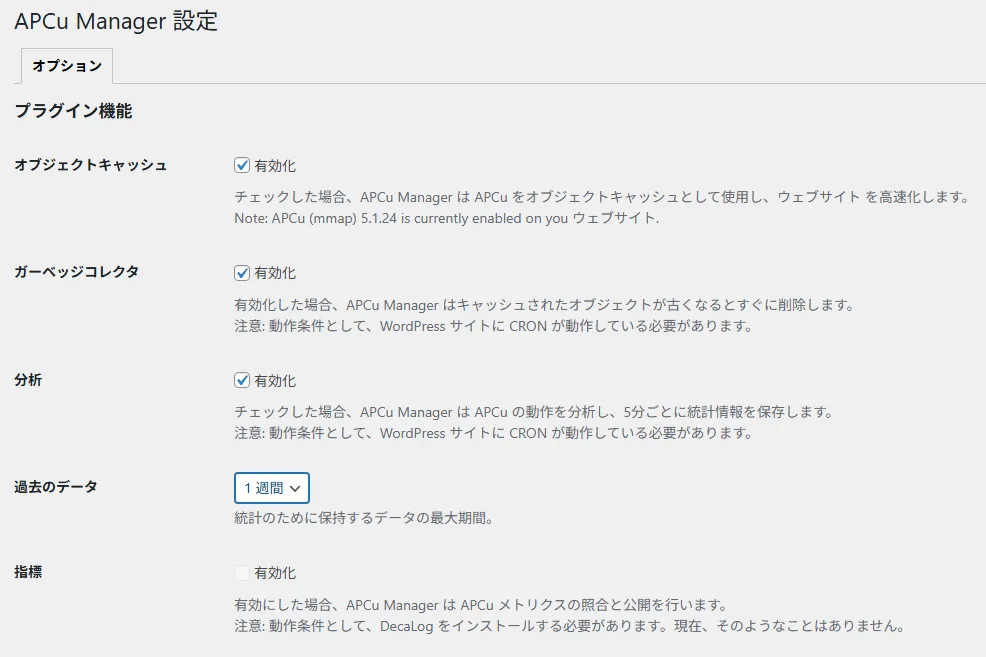The image size is (986, 657).
Task: Click the 分析 row heading
Action: tap(28, 380)
